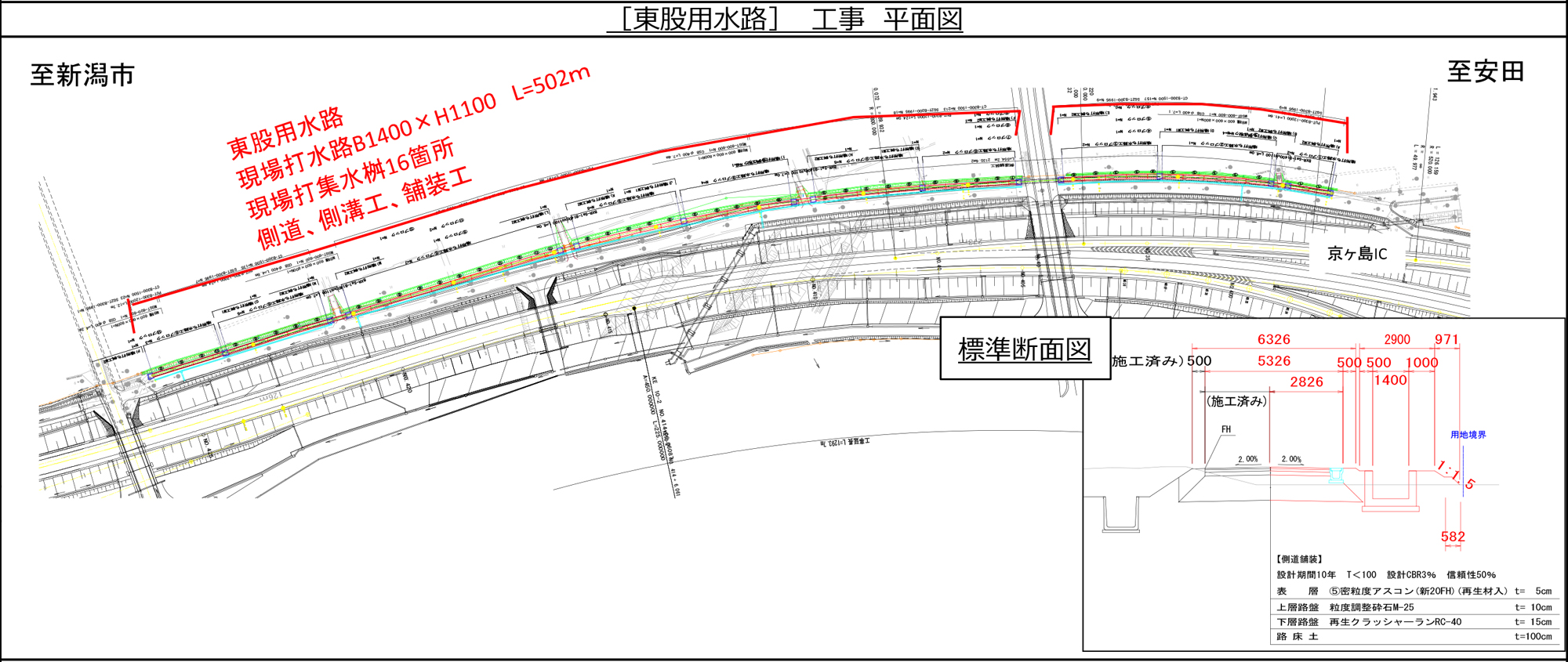Click the 2900 dimension value
1568x662 pixels.
tap(1396, 339)
